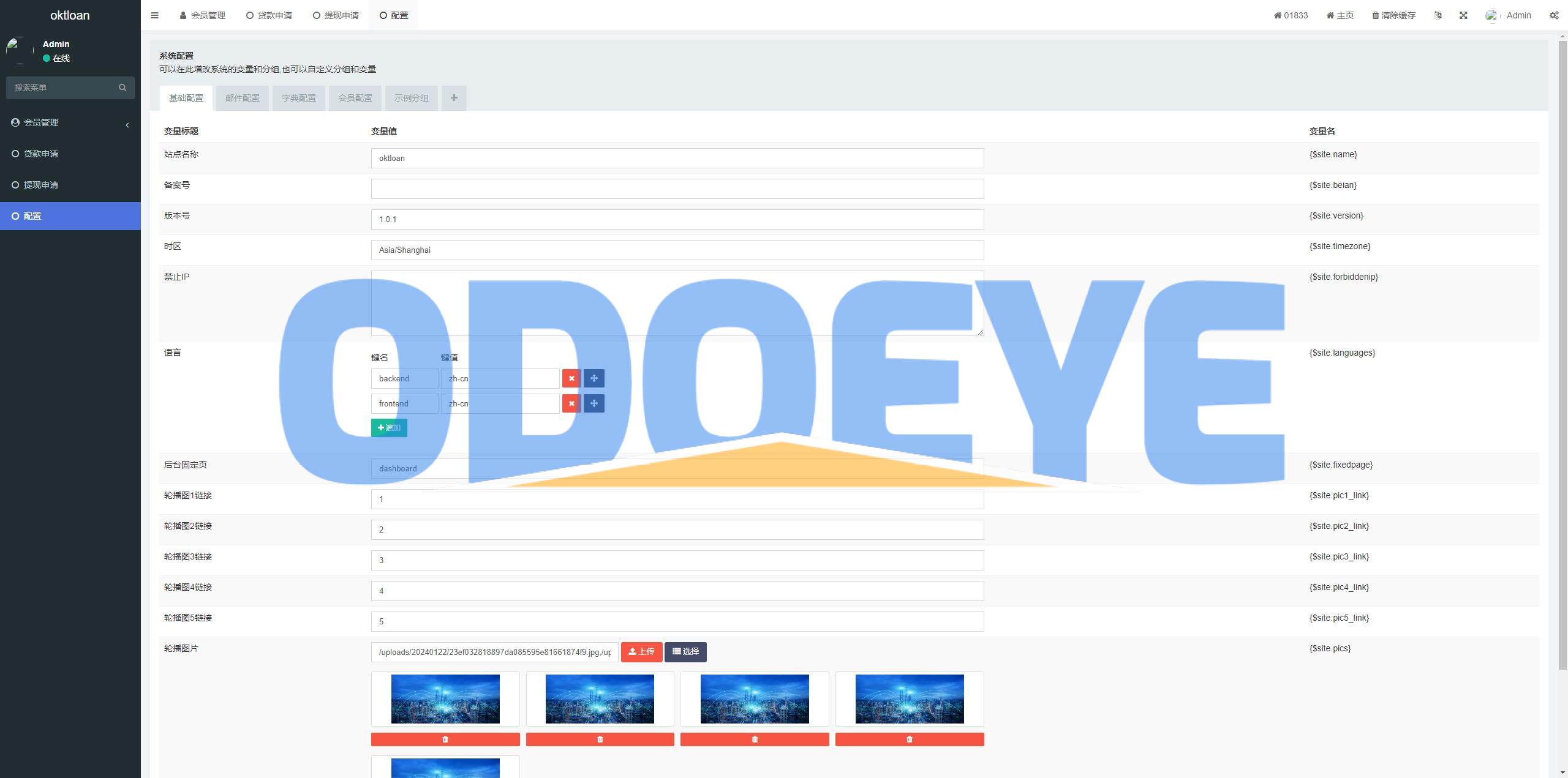This screenshot has width=1568, height=778.
Task: Collapse the 会员管理 sidebar arrow
Action: click(x=127, y=125)
